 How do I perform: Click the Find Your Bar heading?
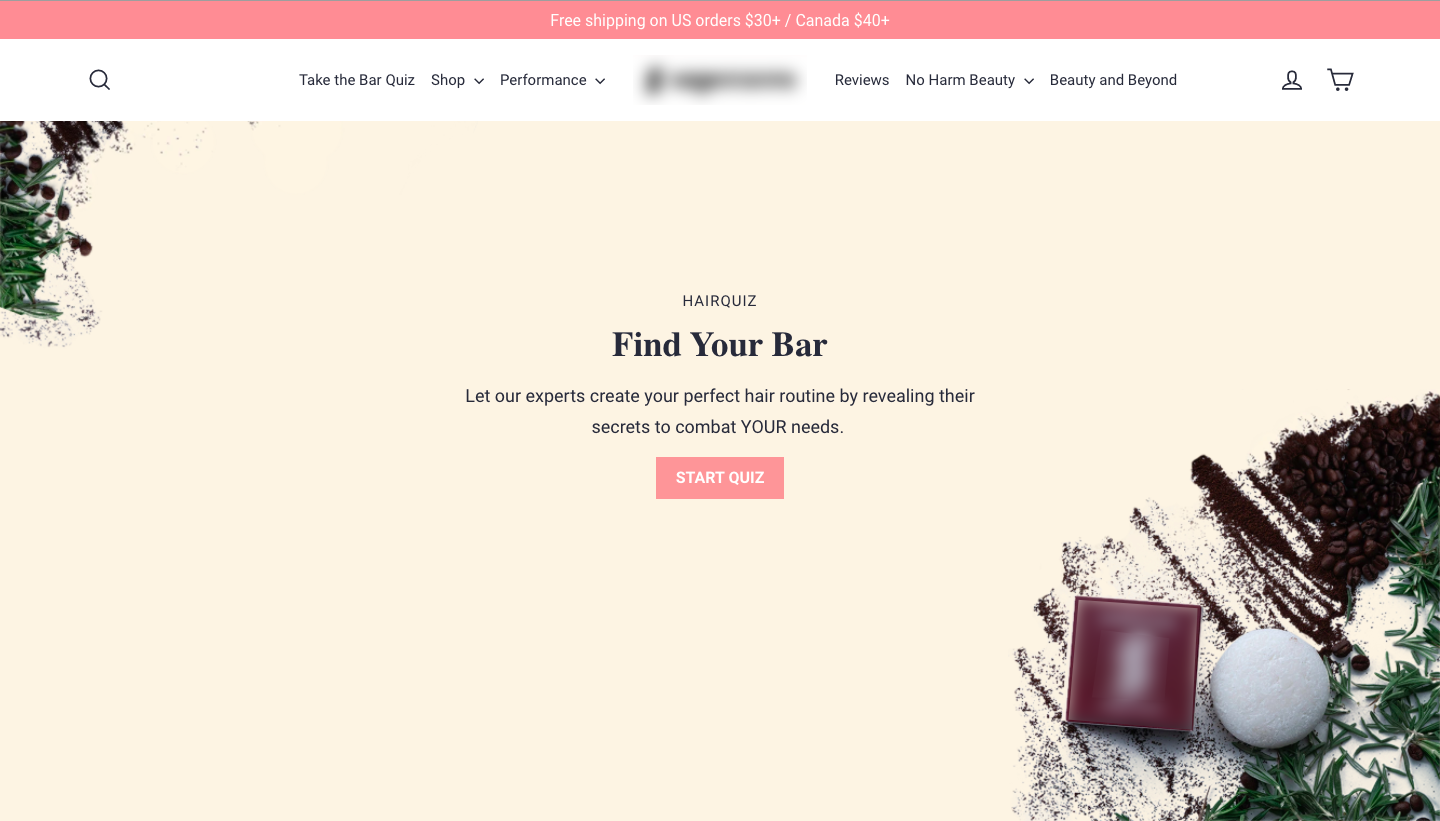coord(720,345)
